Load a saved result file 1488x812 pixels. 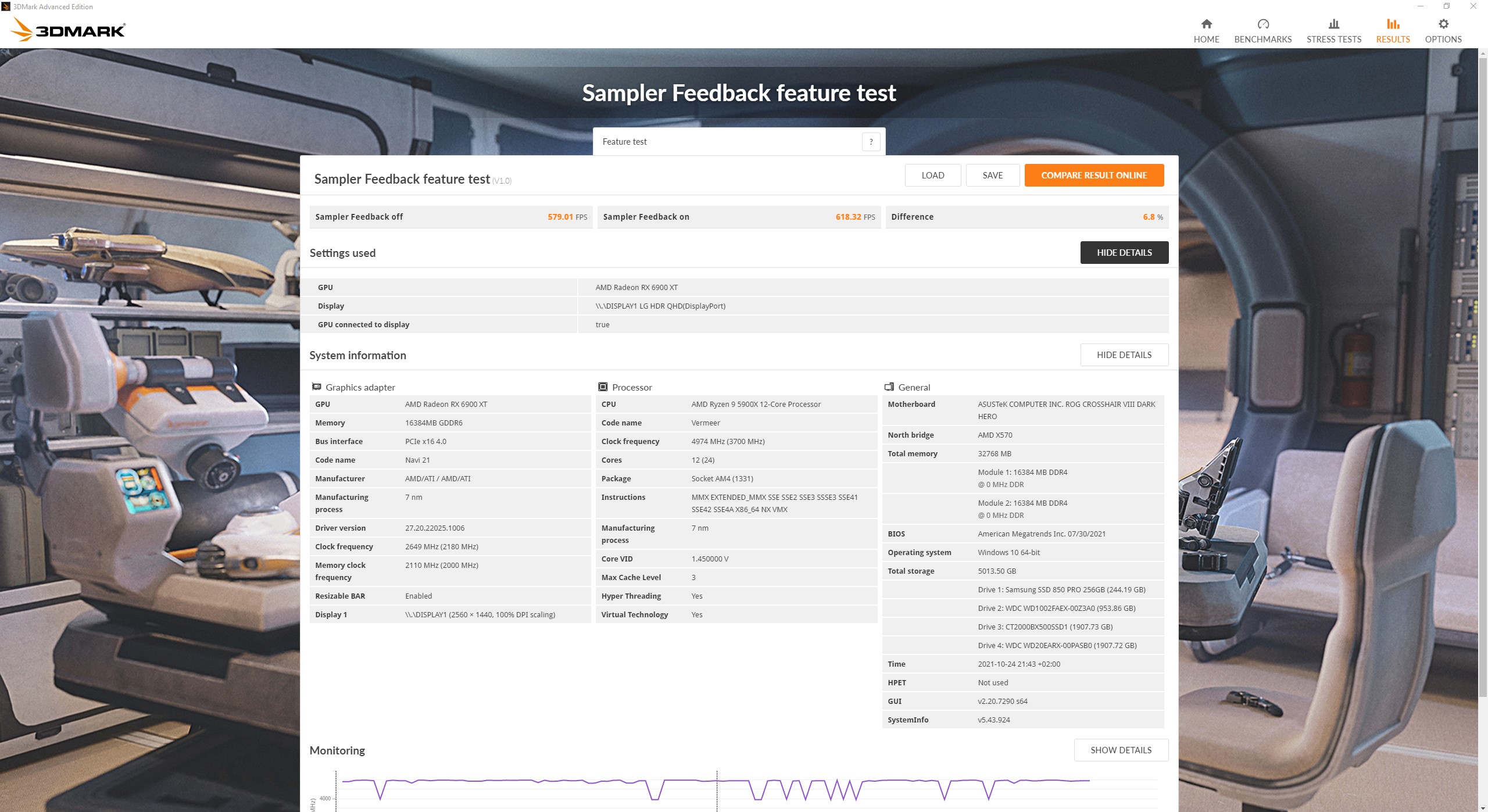(x=932, y=176)
